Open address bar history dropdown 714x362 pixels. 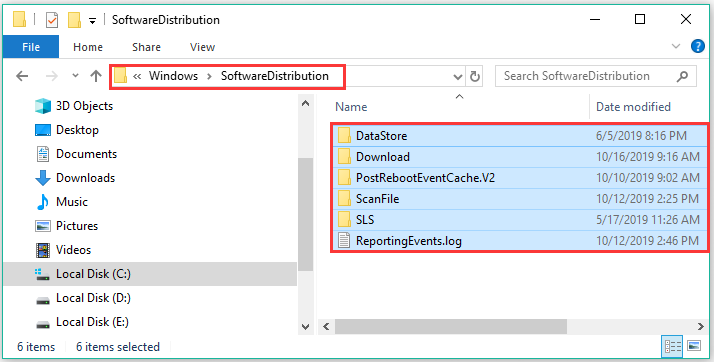(x=458, y=76)
